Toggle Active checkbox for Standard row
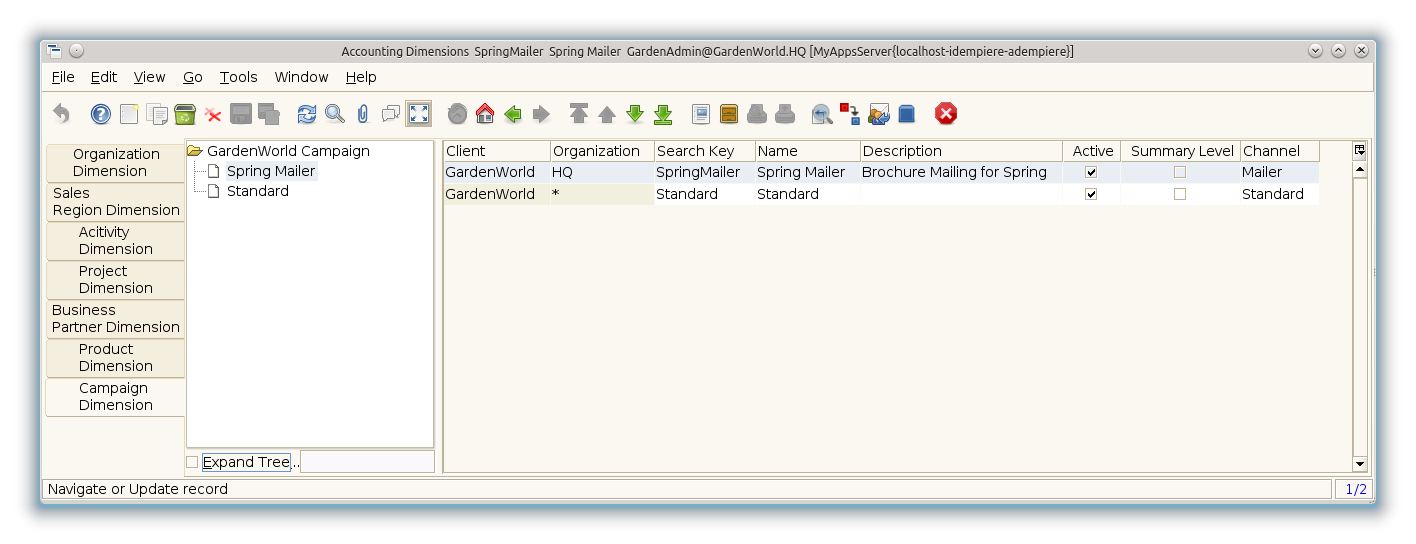 (x=1091, y=194)
